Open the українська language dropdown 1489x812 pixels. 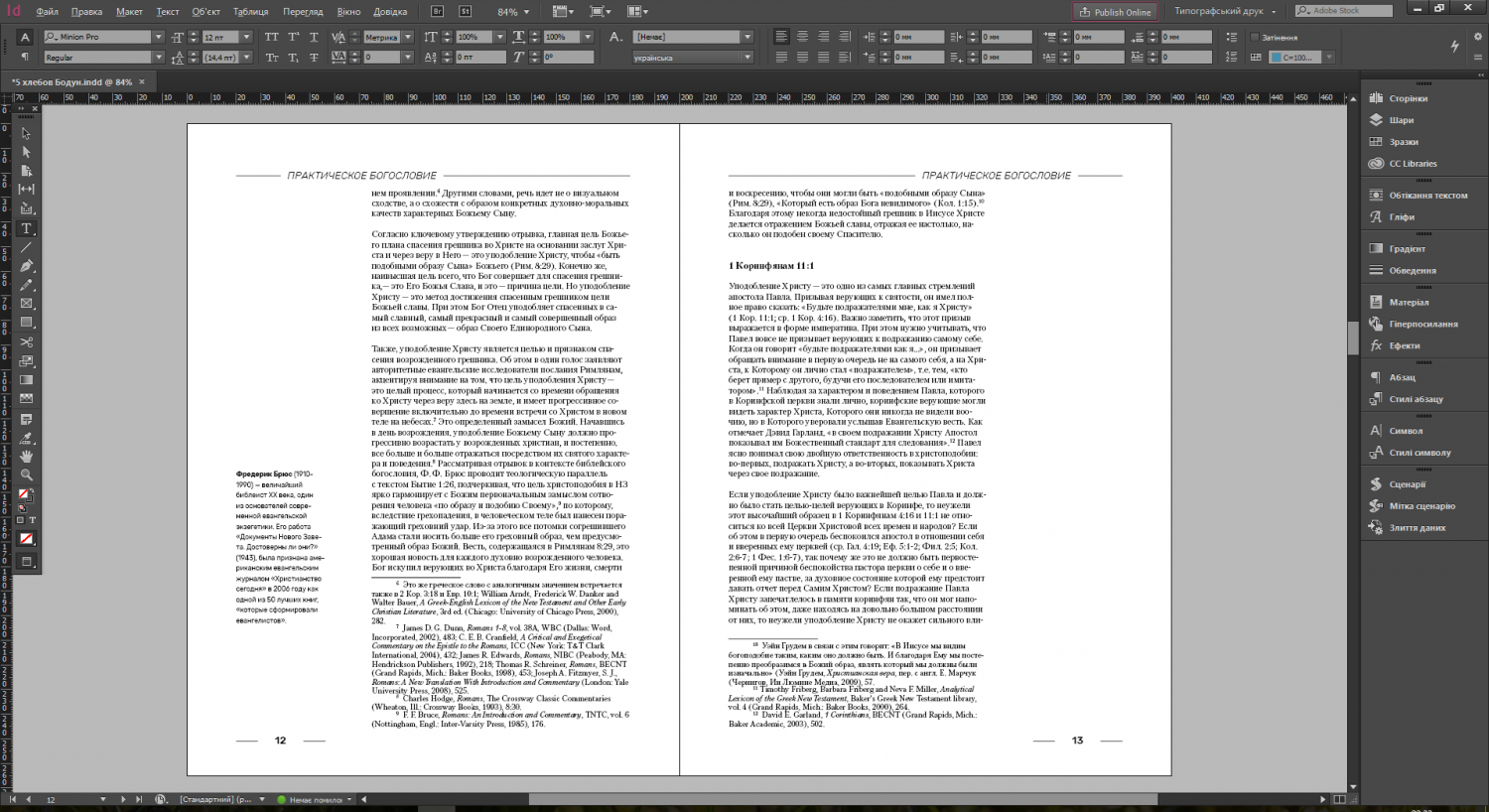747,58
